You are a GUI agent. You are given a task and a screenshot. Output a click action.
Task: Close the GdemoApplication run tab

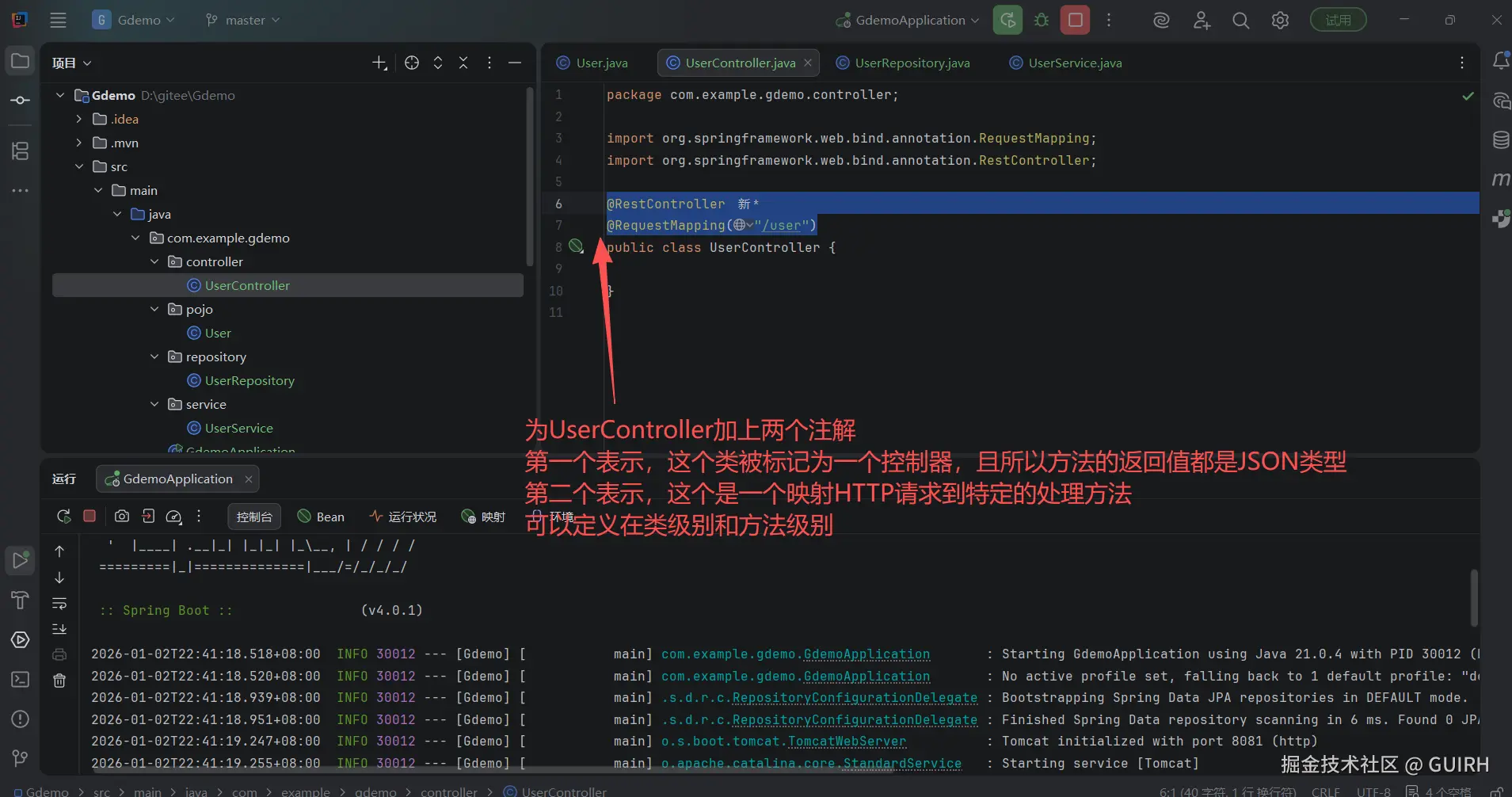click(x=249, y=479)
